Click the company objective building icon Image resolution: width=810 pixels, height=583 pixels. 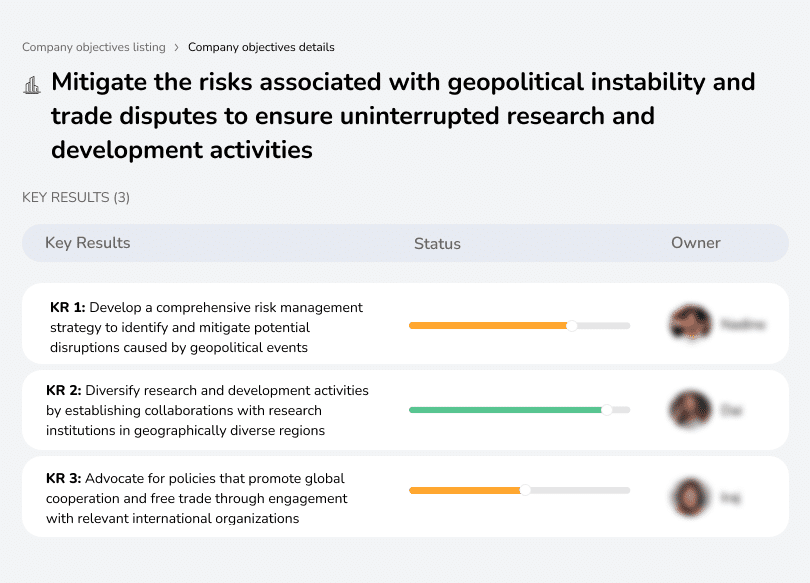point(32,85)
